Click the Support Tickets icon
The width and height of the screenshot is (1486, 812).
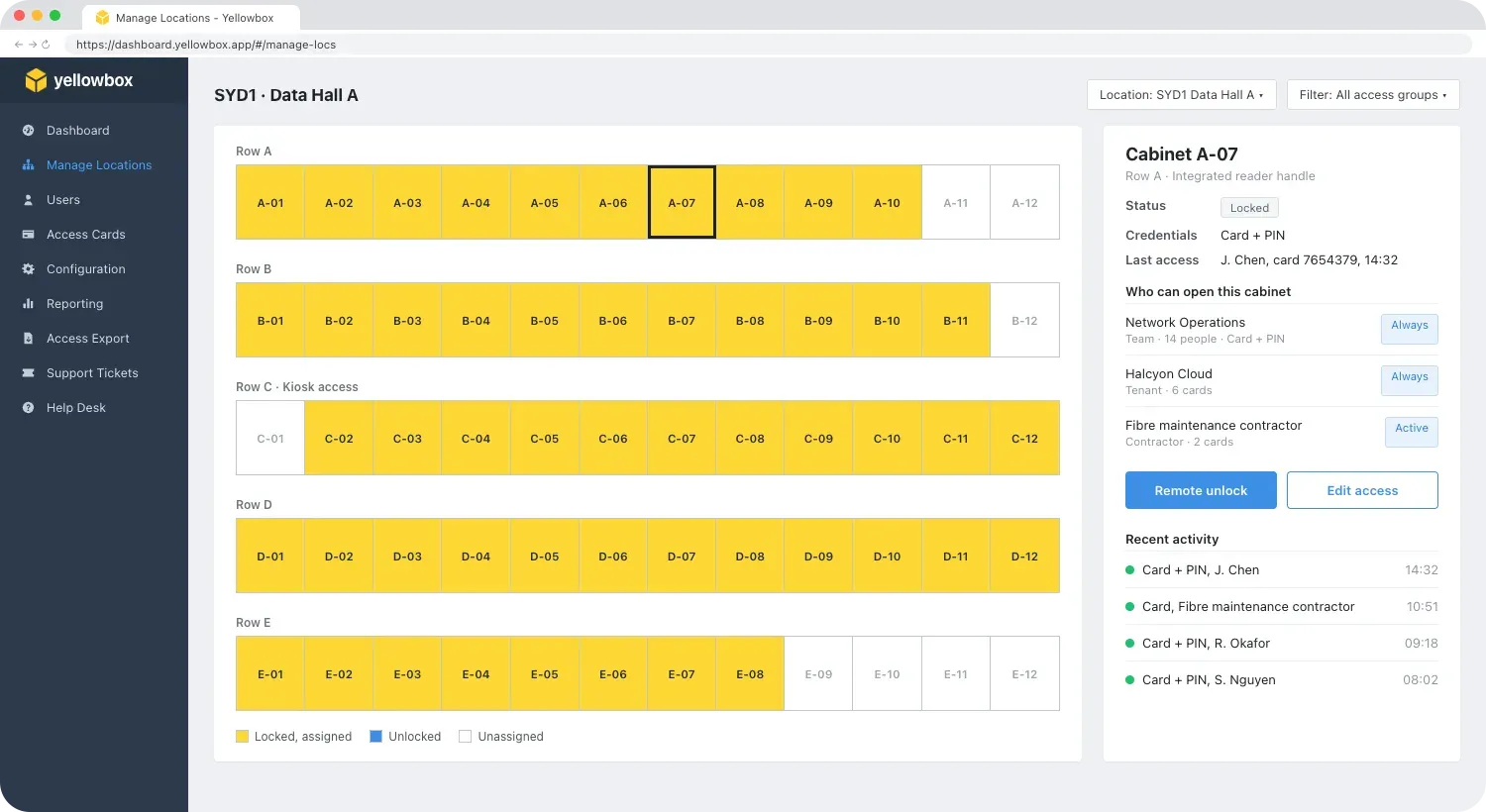point(28,373)
